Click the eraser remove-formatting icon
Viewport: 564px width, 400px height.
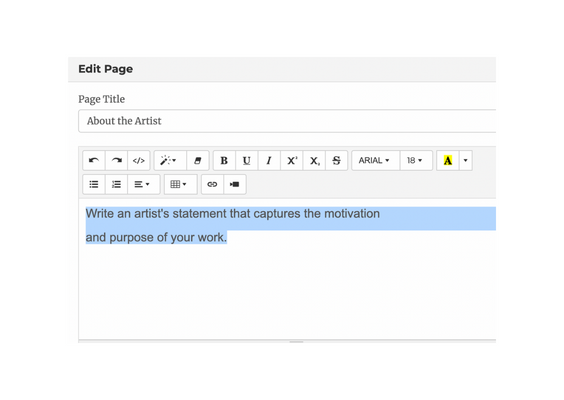point(198,160)
